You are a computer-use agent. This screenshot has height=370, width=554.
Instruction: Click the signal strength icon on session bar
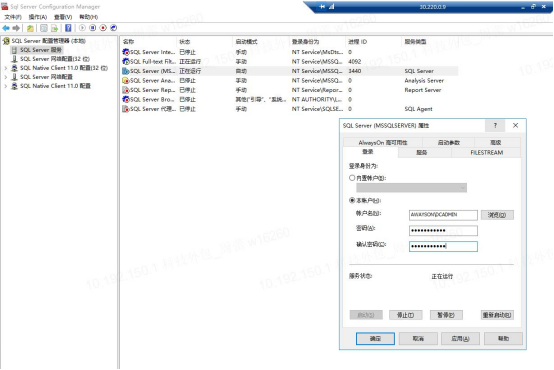[x=331, y=6]
